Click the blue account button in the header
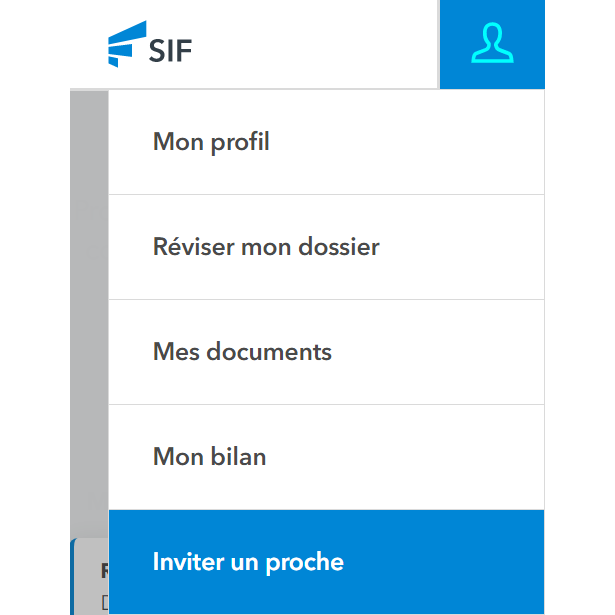The width and height of the screenshot is (615, 615). click(491, 44)
